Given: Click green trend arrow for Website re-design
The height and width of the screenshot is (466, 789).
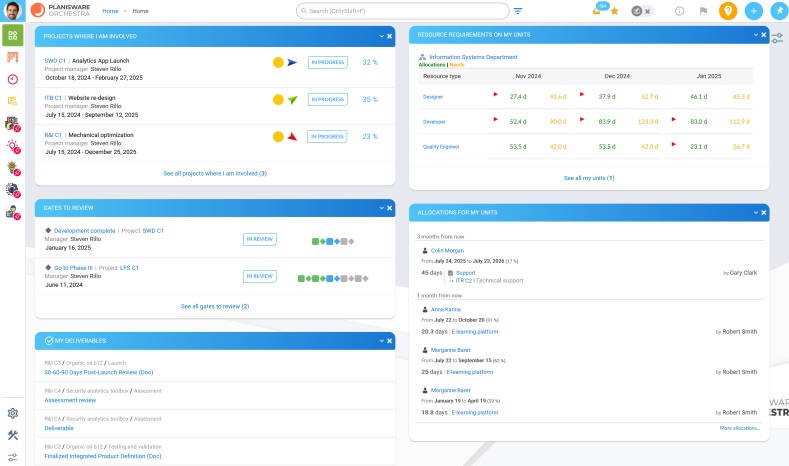Looking at the screenshot, I should point(292,100).
